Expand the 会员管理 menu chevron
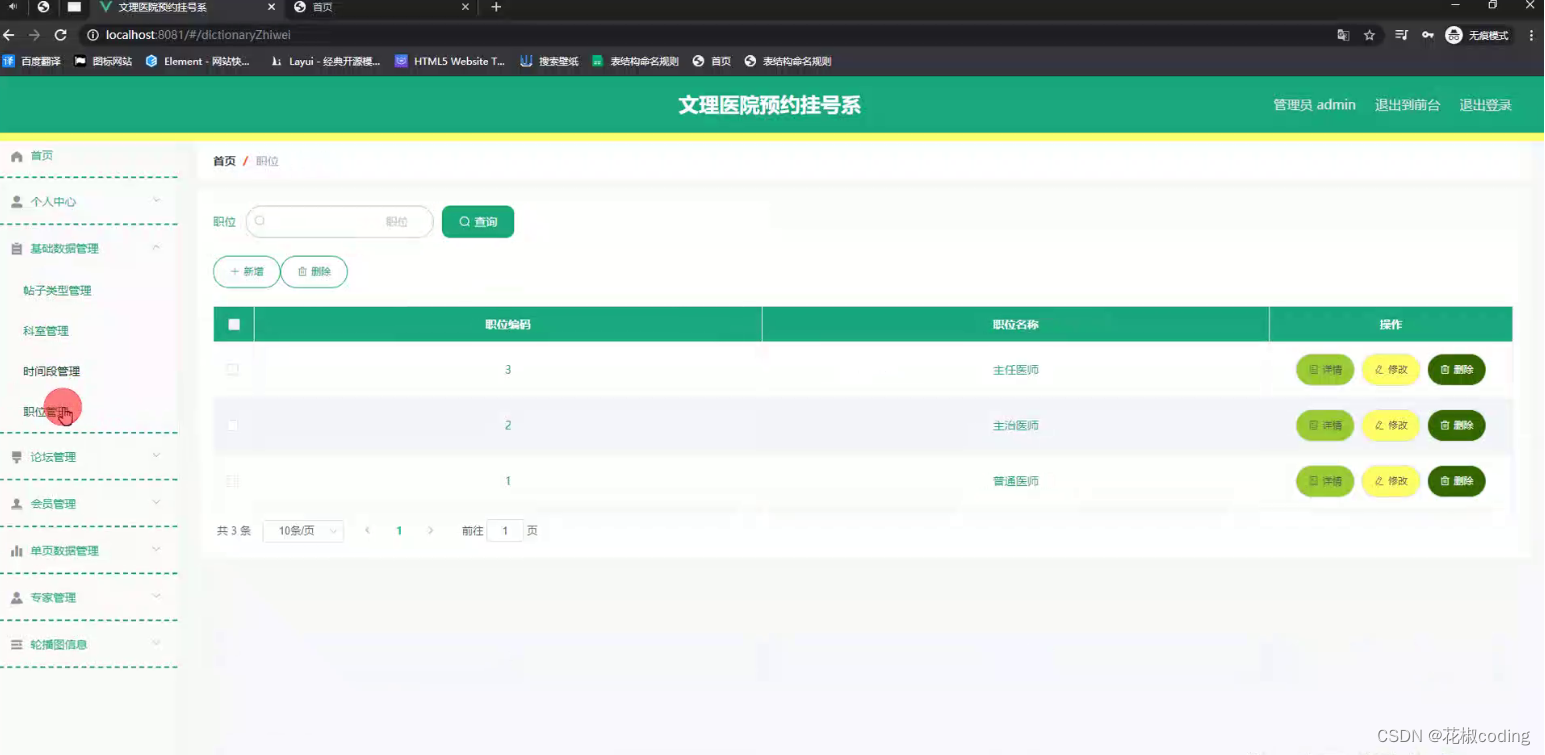Image resolution: width=1545 pixels, height=755 pixels. click(156, 503)
